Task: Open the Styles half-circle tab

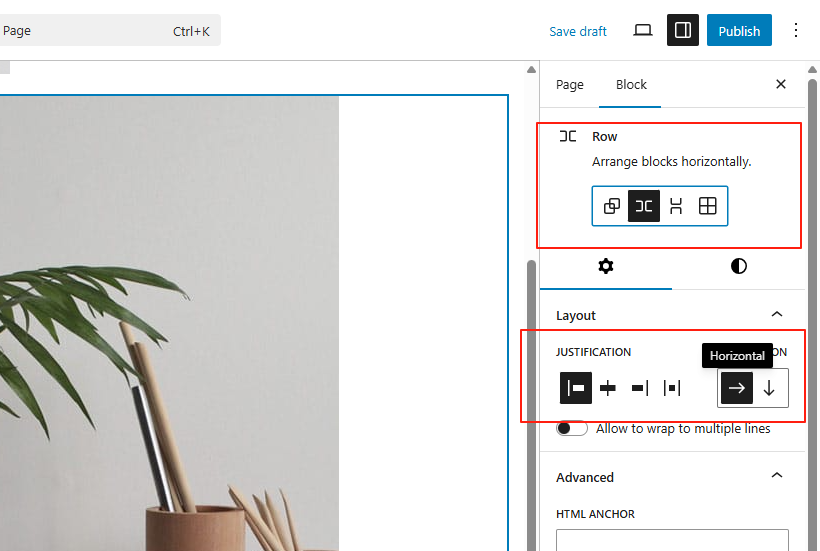Action: (739, 266)
